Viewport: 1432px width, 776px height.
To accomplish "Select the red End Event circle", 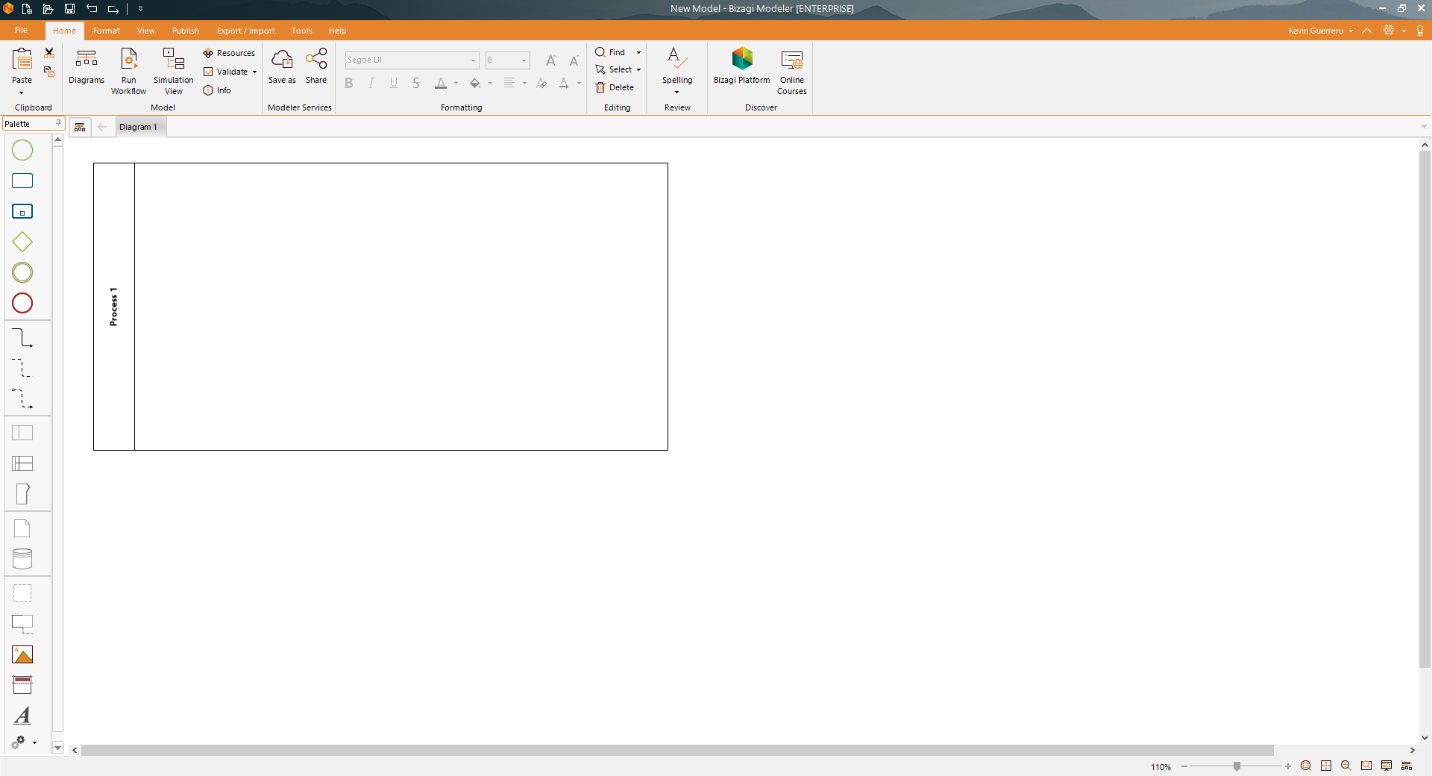I will pyautogui.click(x=22, y=303).
